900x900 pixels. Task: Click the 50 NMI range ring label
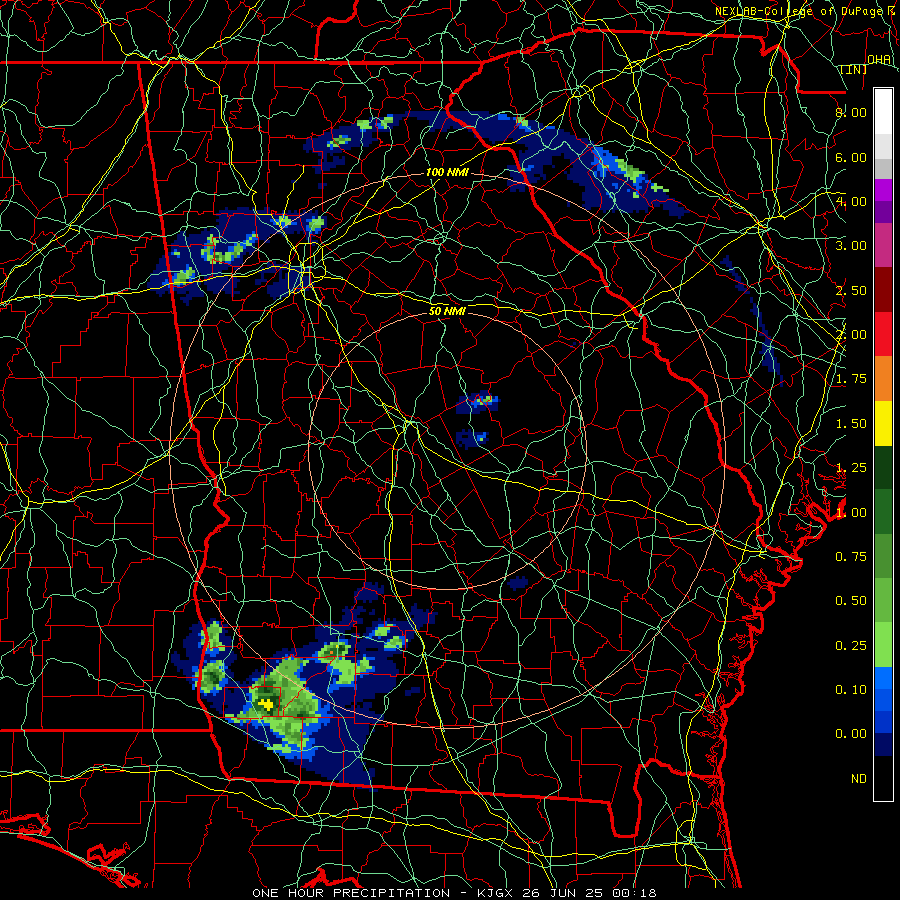tap(447, 311)
